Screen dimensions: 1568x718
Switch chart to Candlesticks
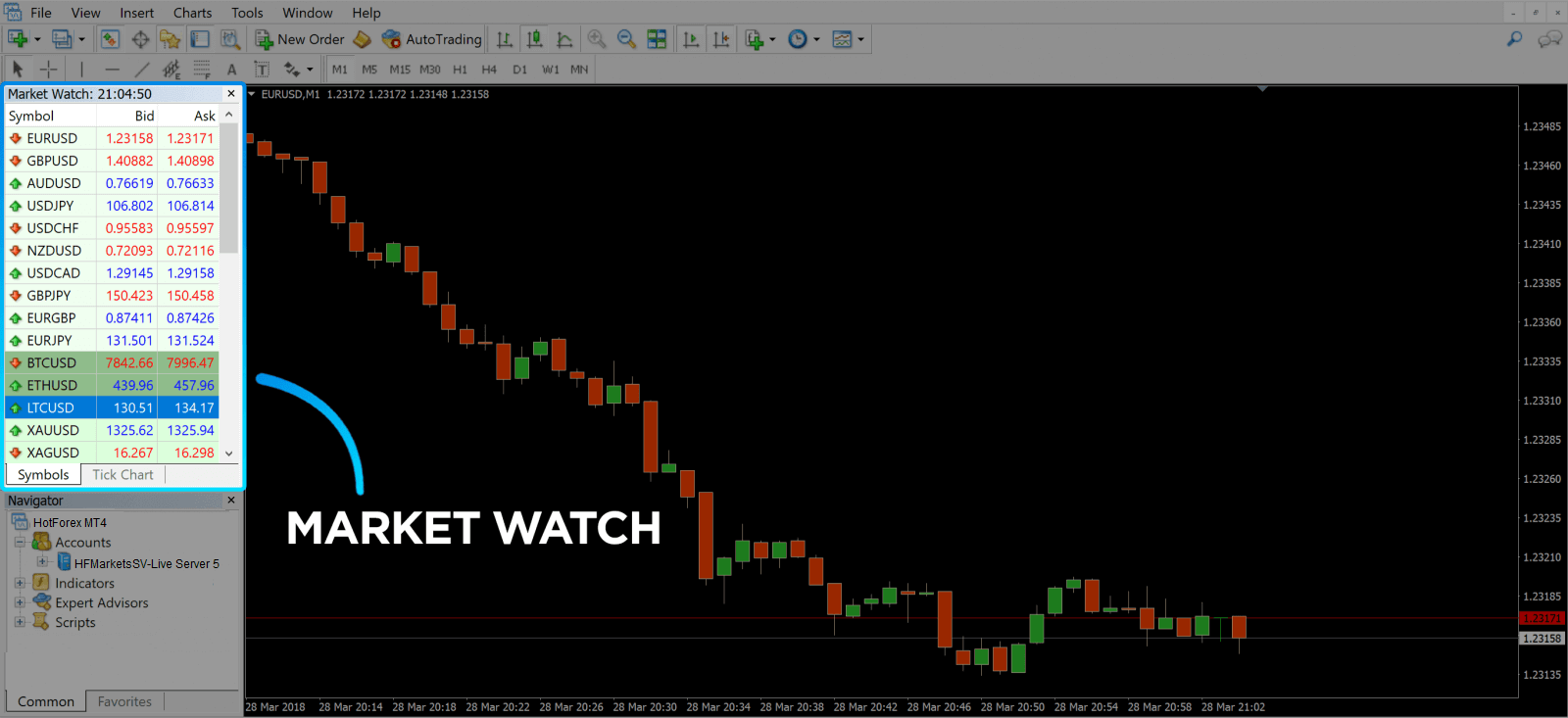coord(534,39)
